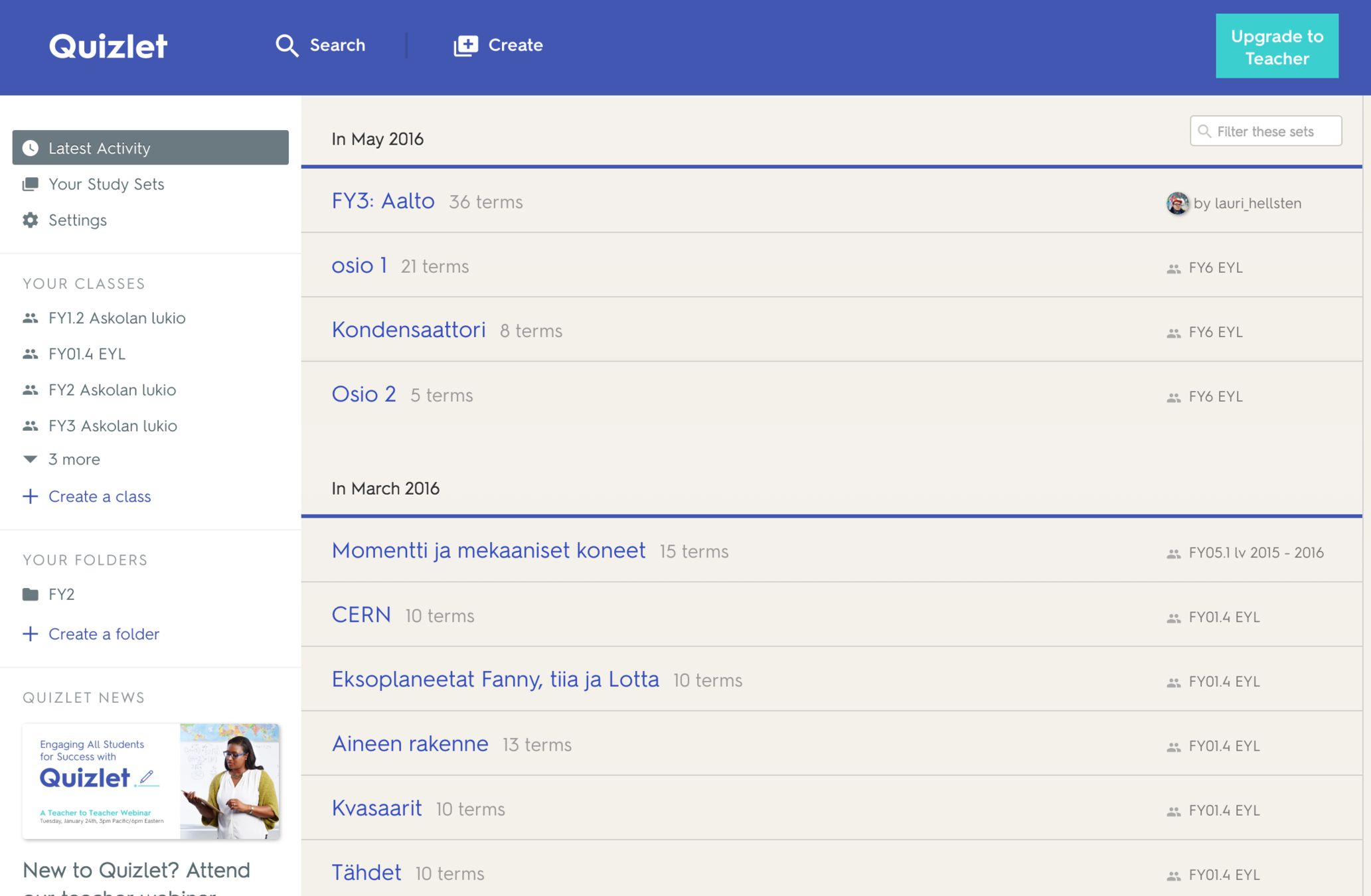The width and height of the screenshot is (1371, 896).
Task: Click the FY05.1 lv 2015 - 2016 class label
Action: tap(1255, 552)
